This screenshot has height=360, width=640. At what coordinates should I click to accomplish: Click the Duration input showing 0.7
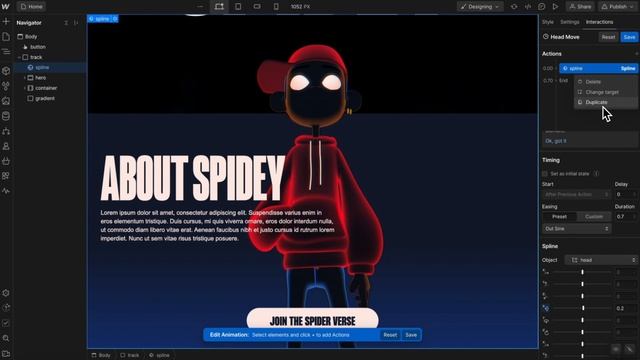click(x=626, y=217)
